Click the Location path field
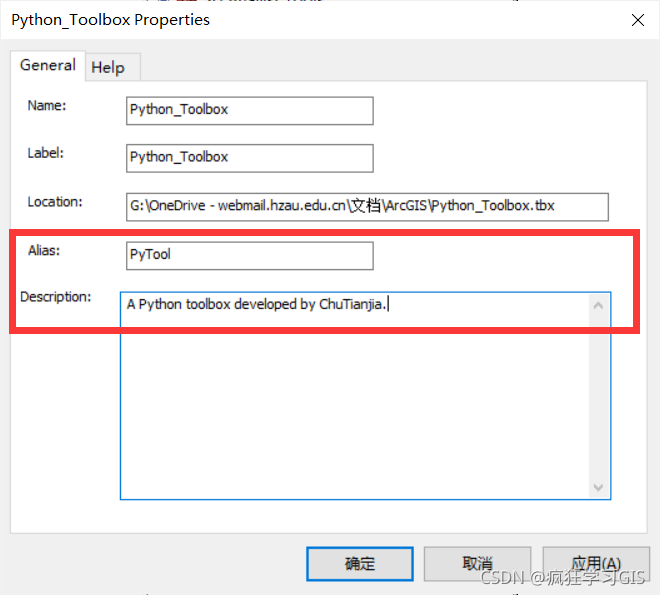This screenshot has width=660, height=595. (x=367, y=207)
